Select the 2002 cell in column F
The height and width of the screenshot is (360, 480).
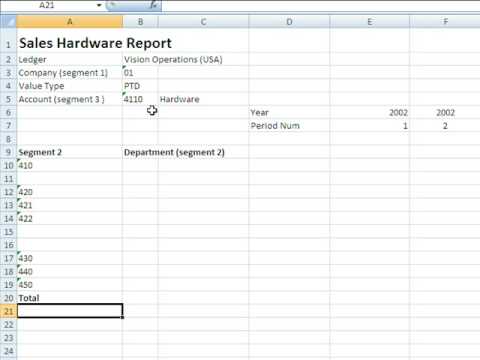click(x=445, y=113)
